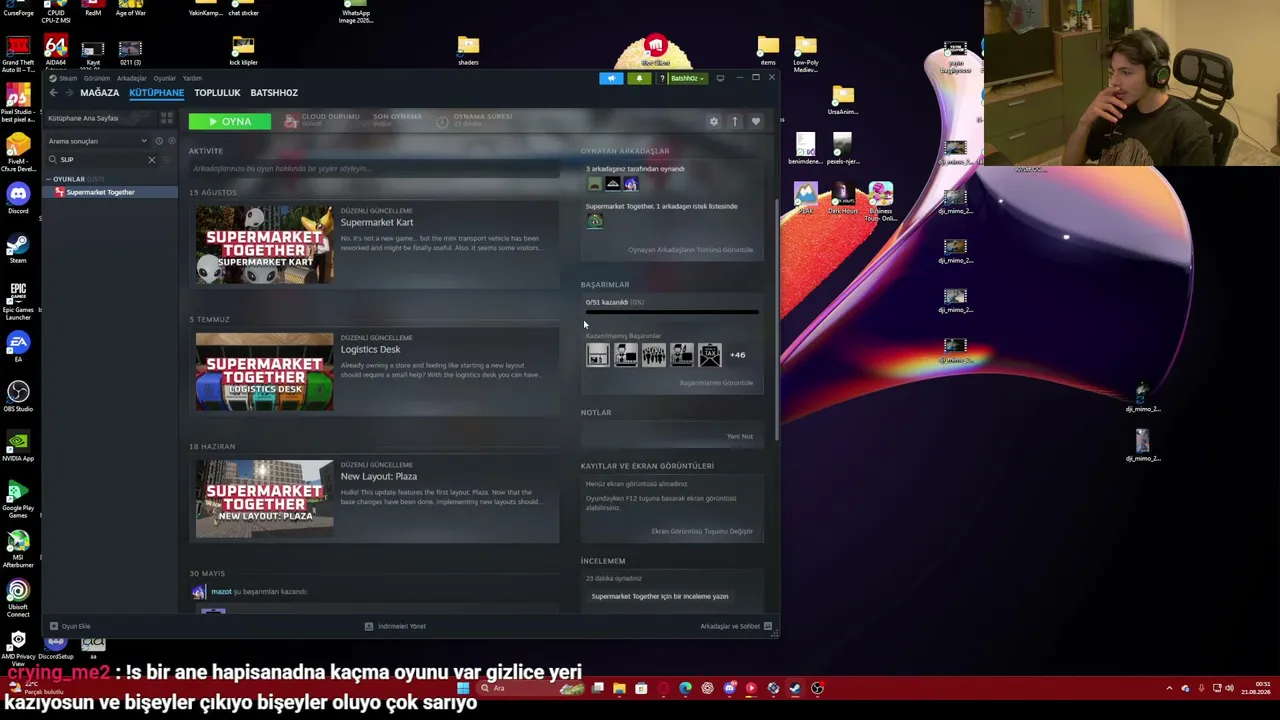This screenshot has height=720, width=1280.
Task: Click the first friend avatar under Oynayan Arkadaşlar
Action: point(595,184)
